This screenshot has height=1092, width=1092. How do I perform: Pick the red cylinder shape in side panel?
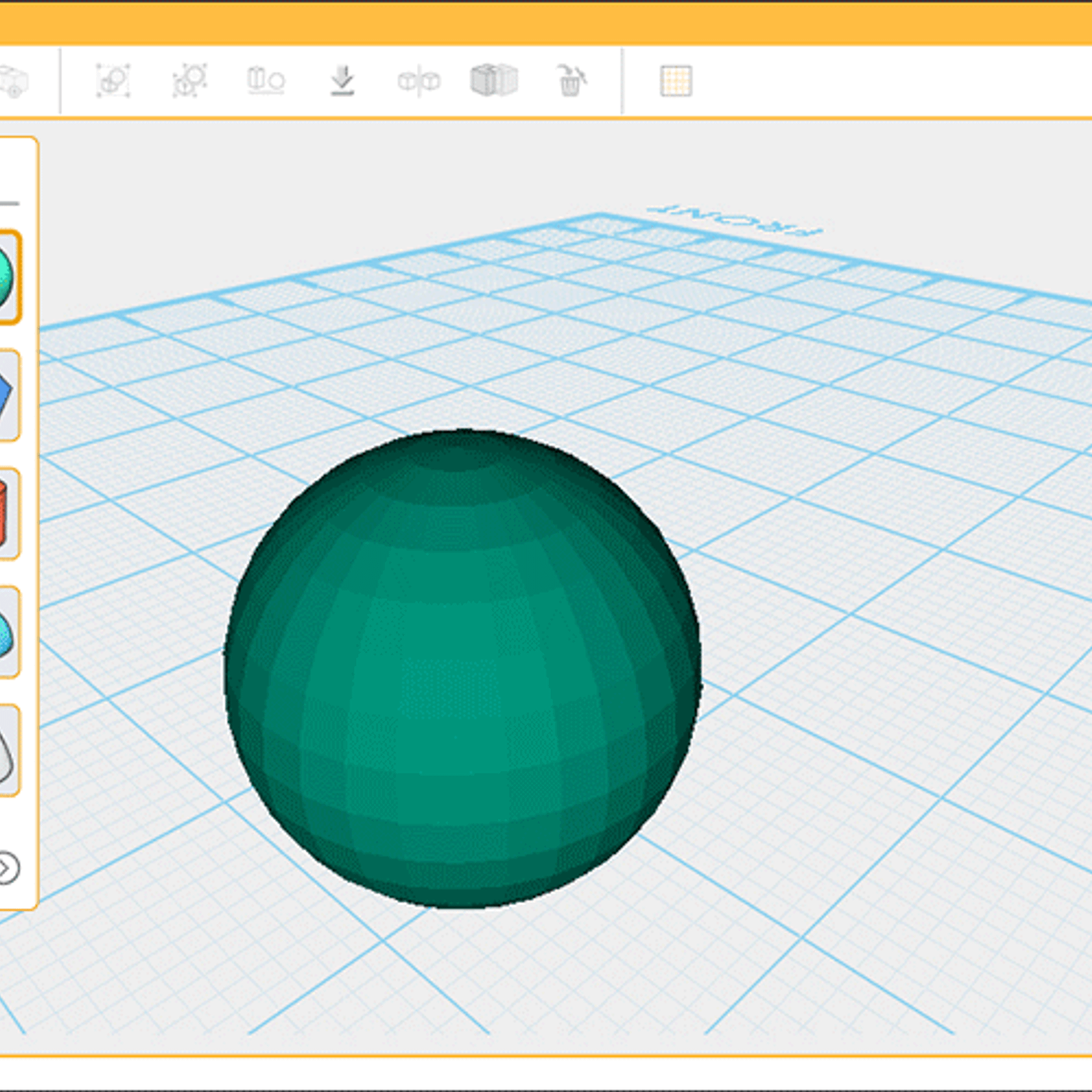[x=5, y=513]
